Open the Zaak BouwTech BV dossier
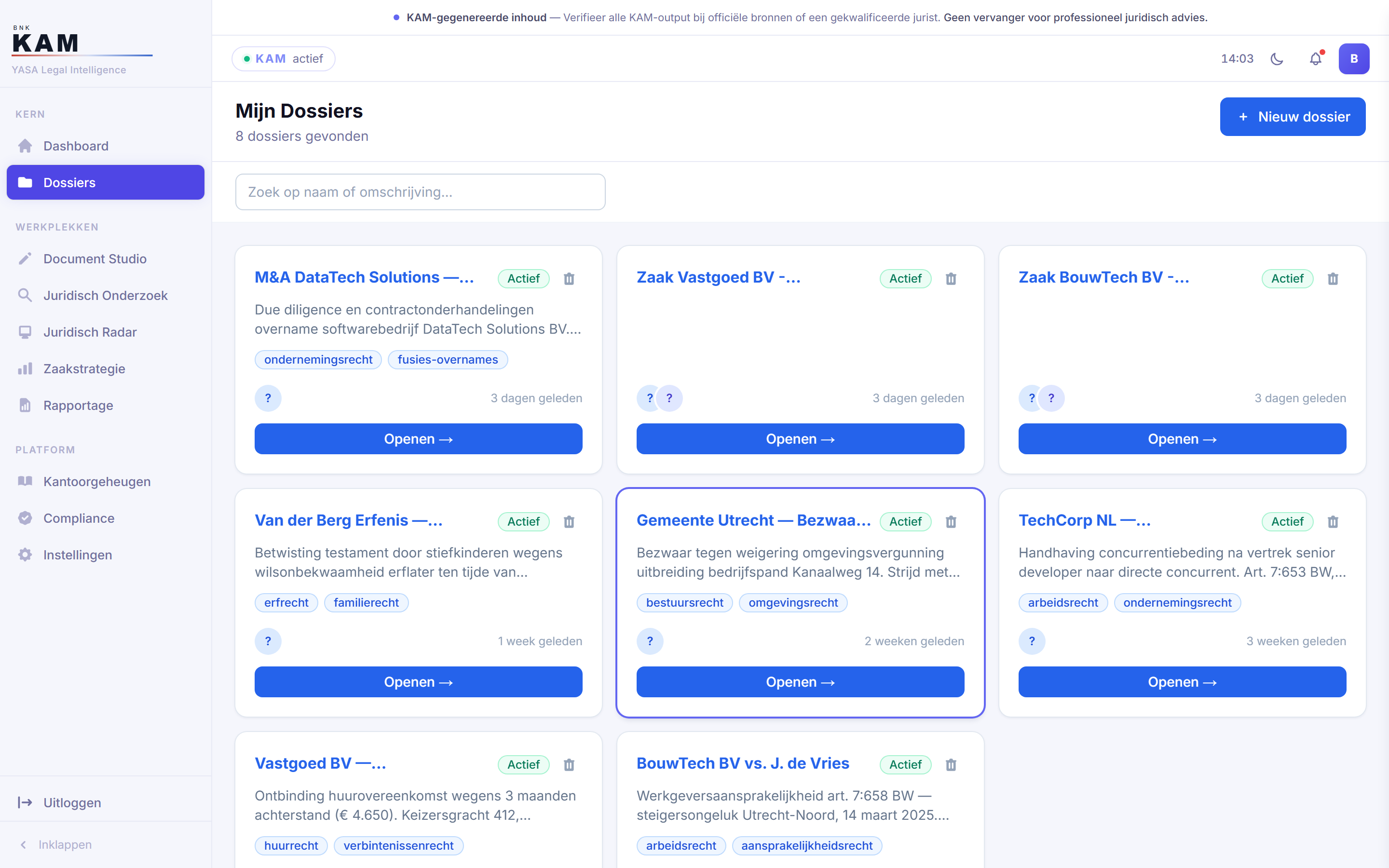 coord(1183,439)
